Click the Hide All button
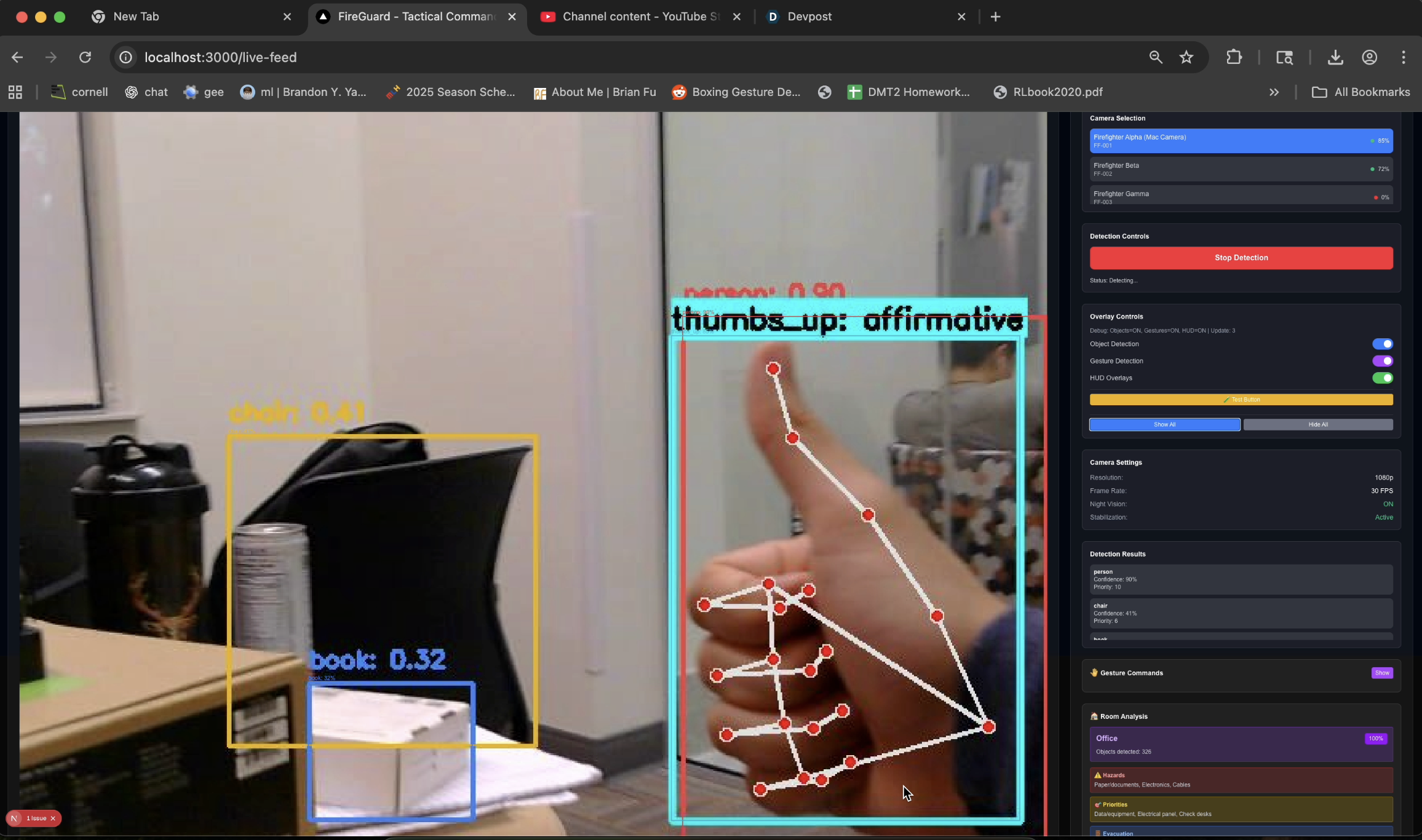The width and height of the screenshot is (1422, 840). (x=1317, y=424)
